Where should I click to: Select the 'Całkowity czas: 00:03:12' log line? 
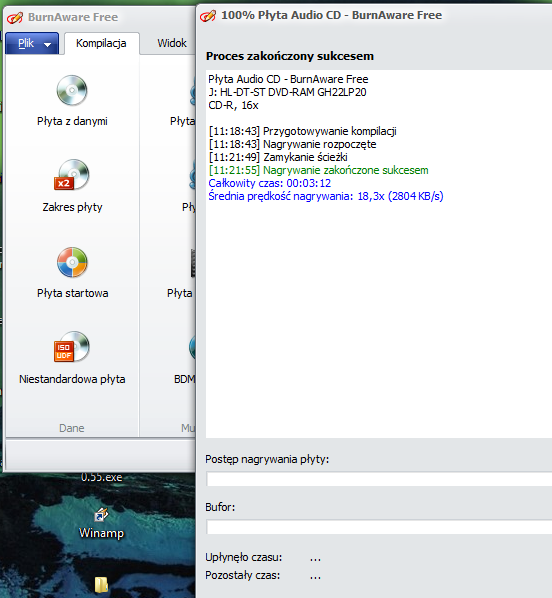270,183
